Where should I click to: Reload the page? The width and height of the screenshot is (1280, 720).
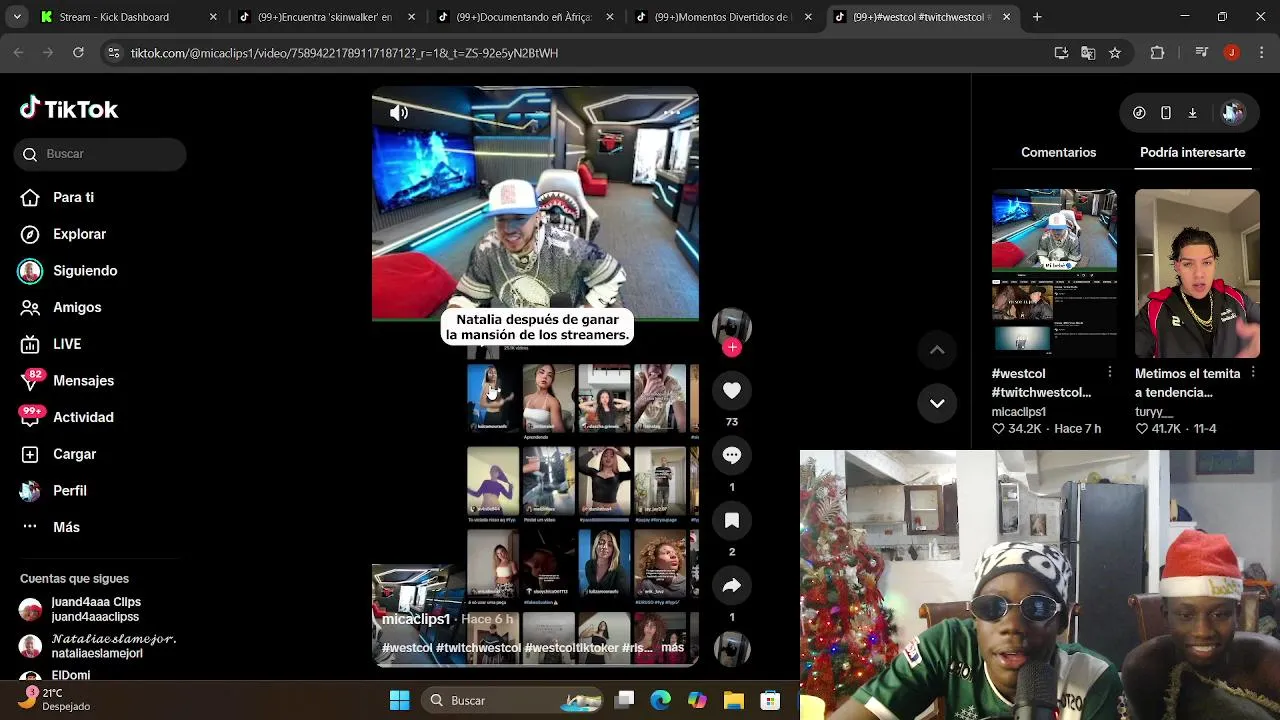coord(78,53)
